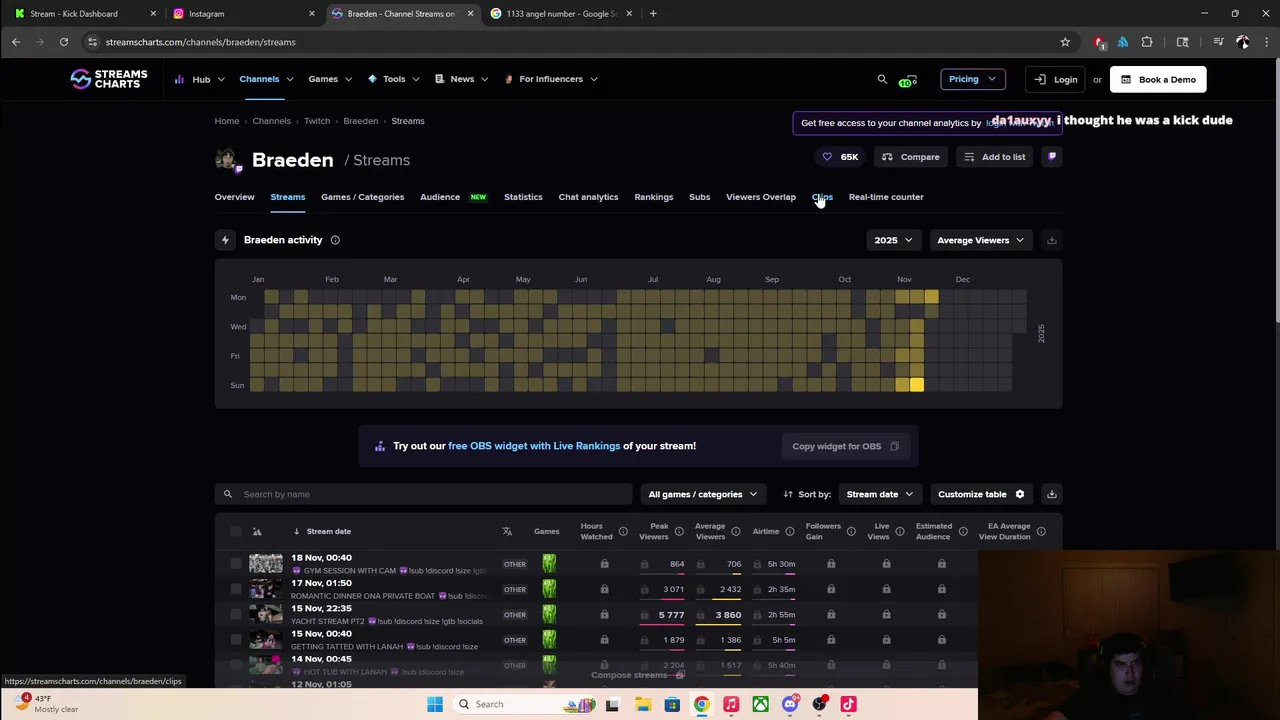The image size is (1280, 720).
Task: Check the 18 Nov, 00:40 stream row
Action: point(236,564)
